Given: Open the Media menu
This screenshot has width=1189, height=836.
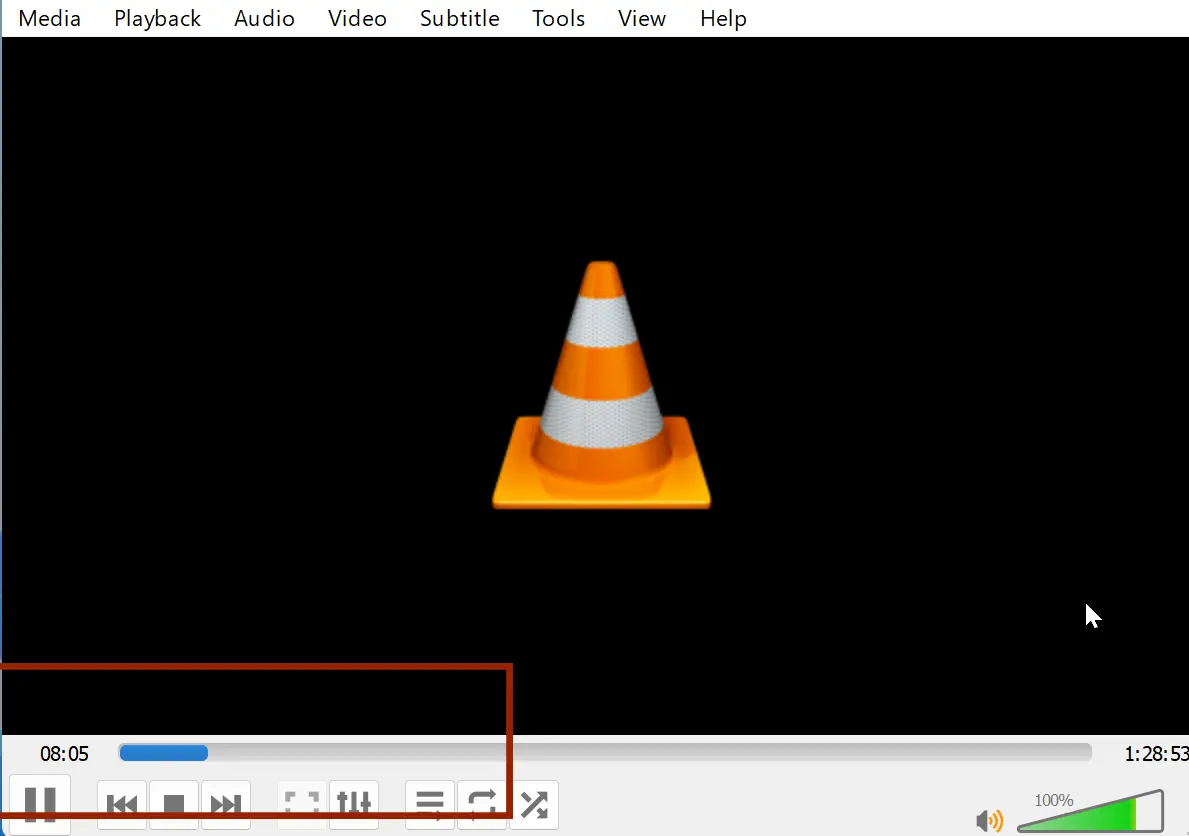Looking at the screenshot, I should coord(49,18).
